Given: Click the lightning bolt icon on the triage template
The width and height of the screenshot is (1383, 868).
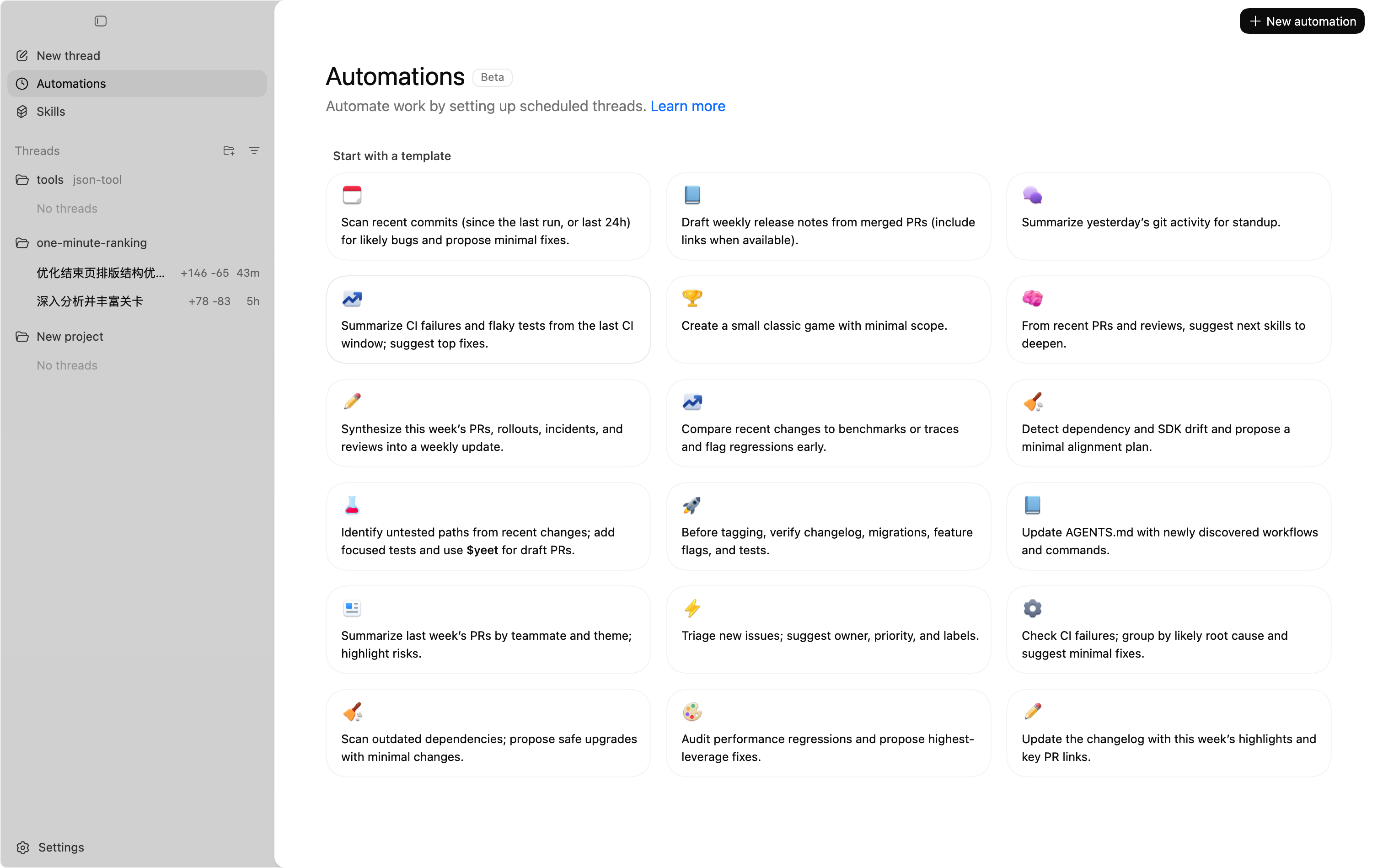Looking at the screenshot, I should (x=692, y=609).
